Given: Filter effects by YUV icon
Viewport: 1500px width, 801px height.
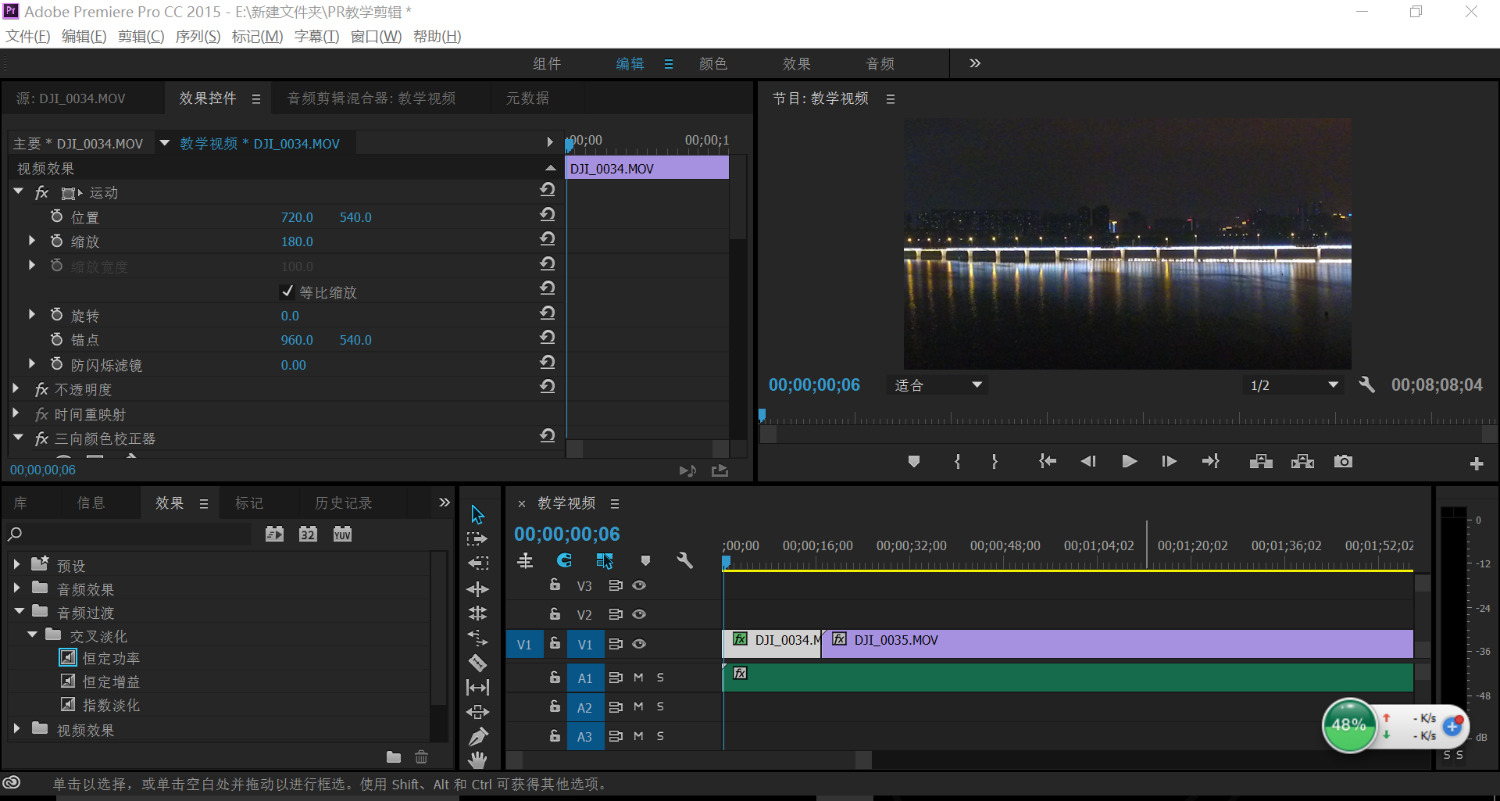Looking at the screenshot, I should click(x=342, y=534).
